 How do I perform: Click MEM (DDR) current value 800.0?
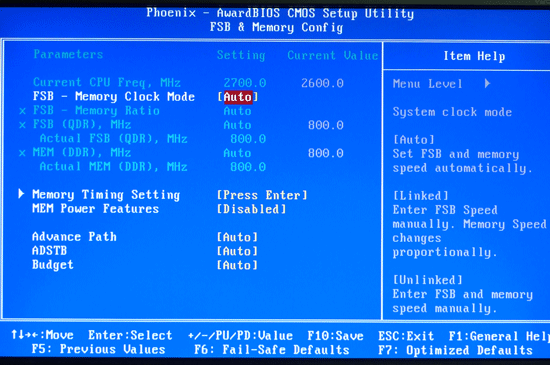coord(326,153)
